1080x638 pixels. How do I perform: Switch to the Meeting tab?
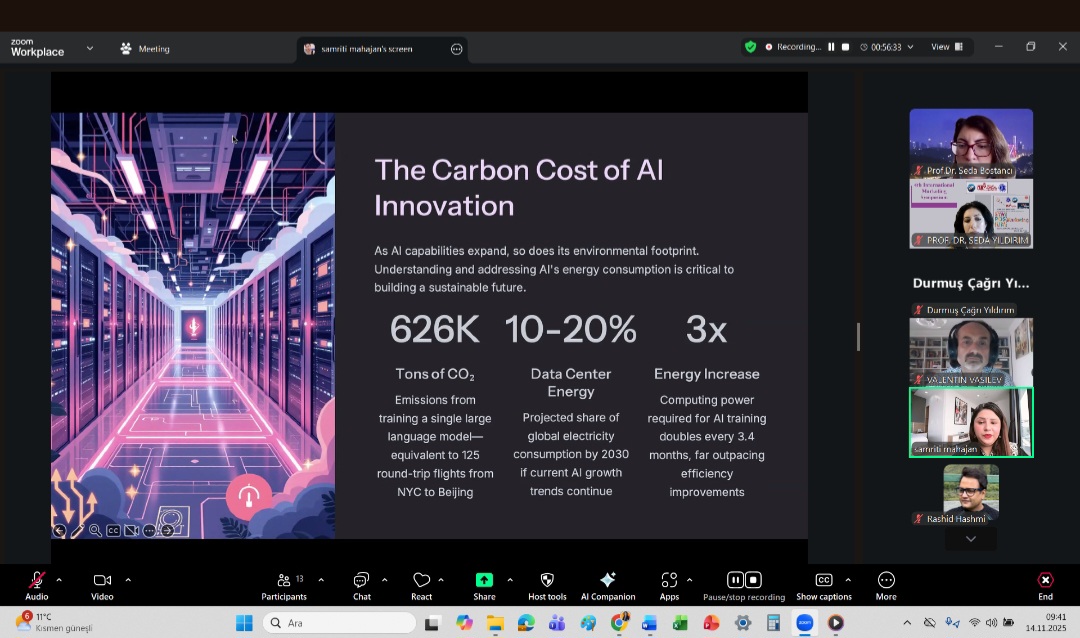(145, 49)
